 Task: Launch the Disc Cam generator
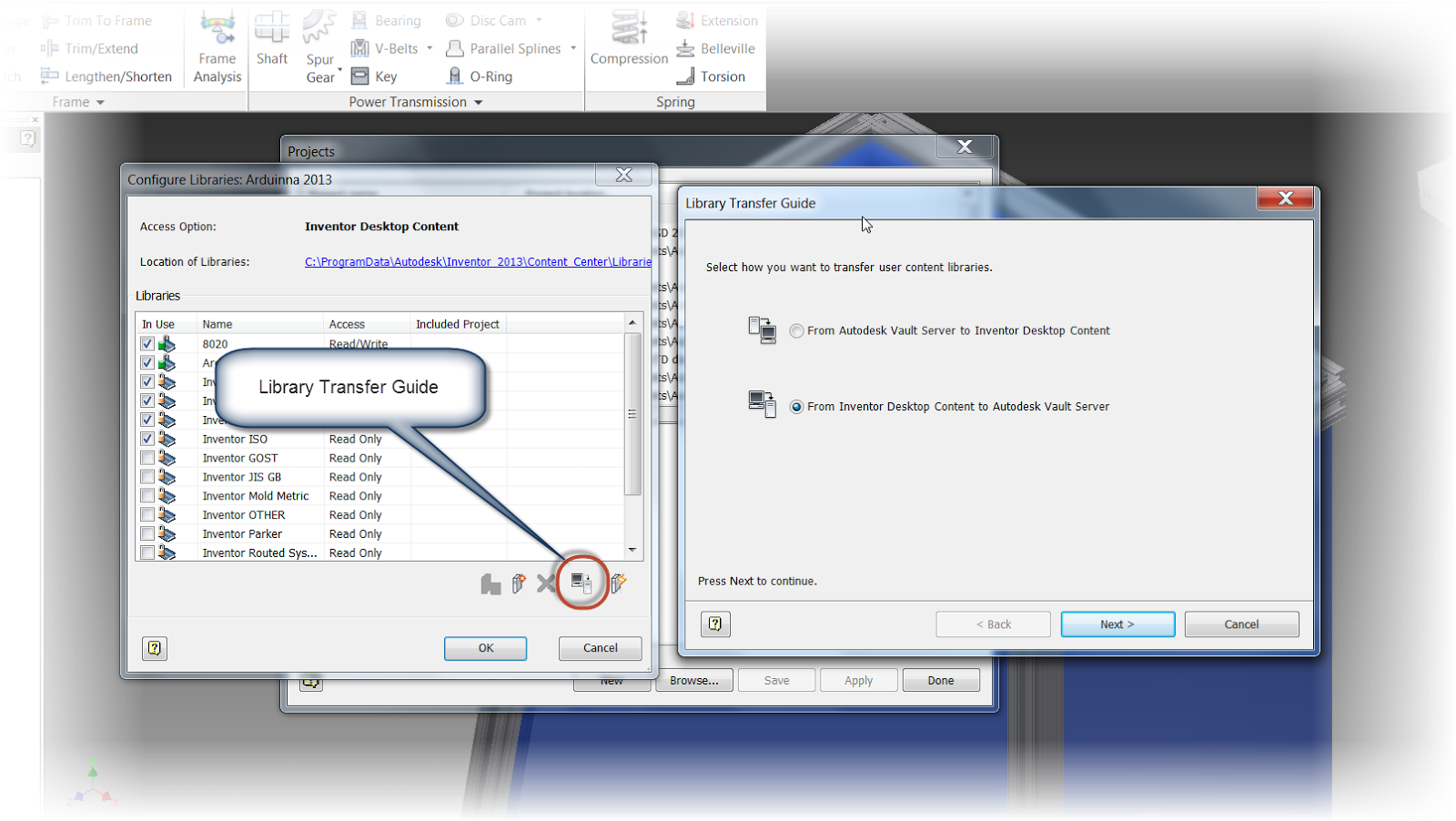click(x=486, y=21)
